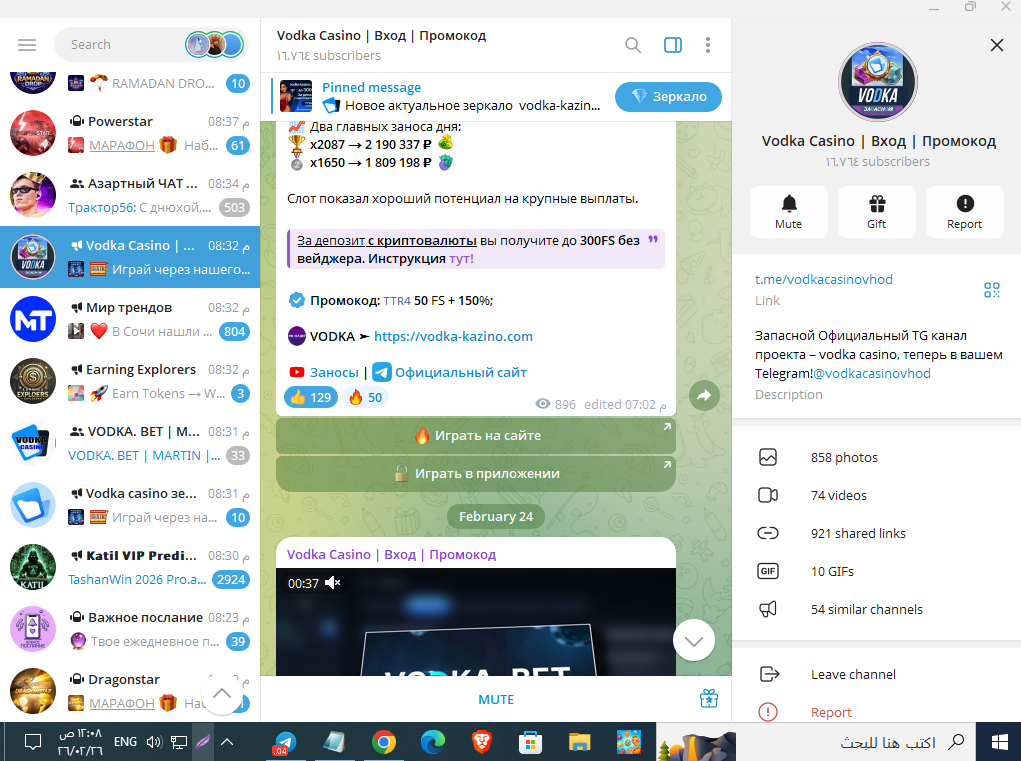1021x761 pixels.
Task: Toggle the right info side panel icon
Action: tap(673, 45)
